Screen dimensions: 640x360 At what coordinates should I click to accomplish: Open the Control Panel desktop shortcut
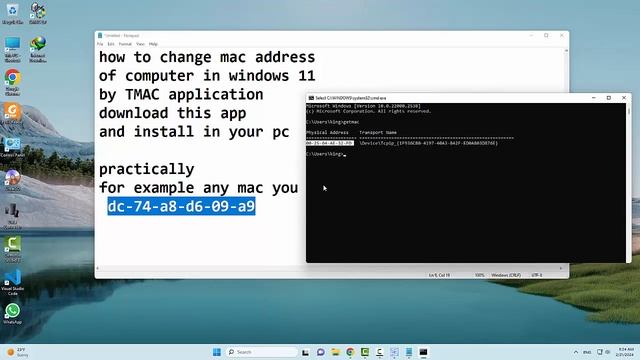click(x=12, y=147)
